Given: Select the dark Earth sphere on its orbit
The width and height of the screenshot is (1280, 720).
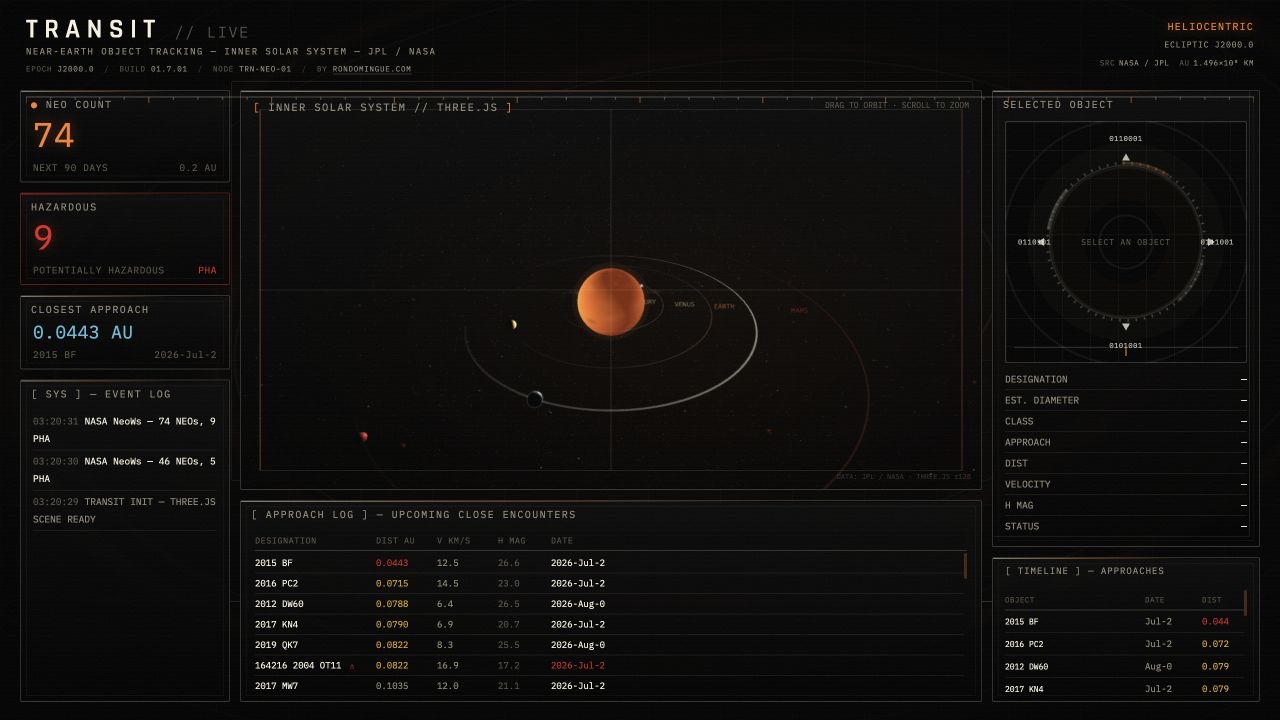Looking at the screenshot, I should click(x=535, y=399).
